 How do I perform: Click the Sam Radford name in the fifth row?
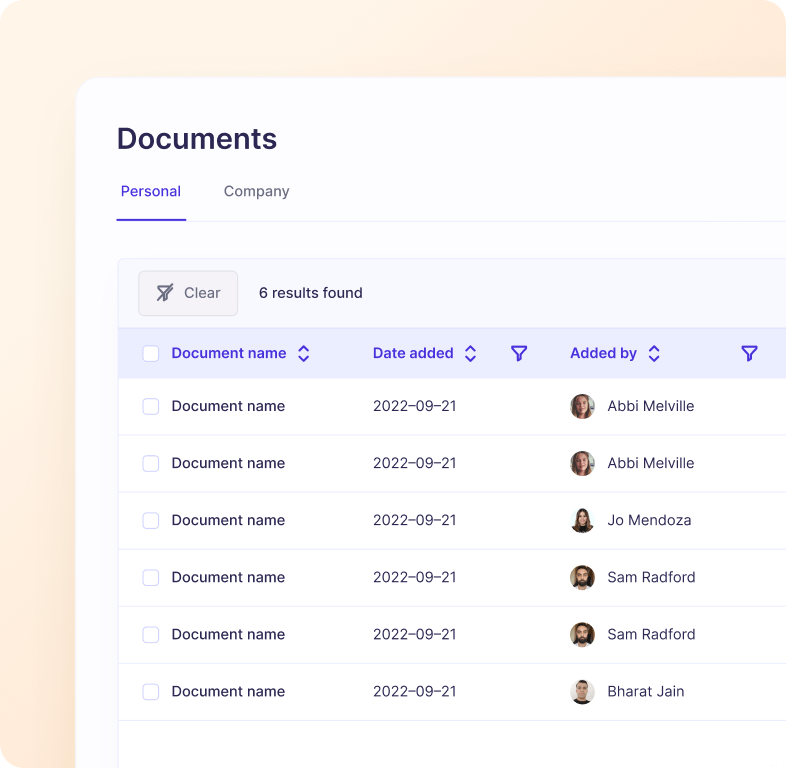[651, 634]
